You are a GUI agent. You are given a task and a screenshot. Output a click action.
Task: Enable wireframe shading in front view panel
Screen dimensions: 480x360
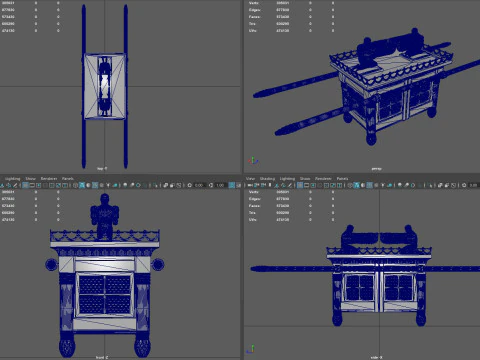coord(75,185)
